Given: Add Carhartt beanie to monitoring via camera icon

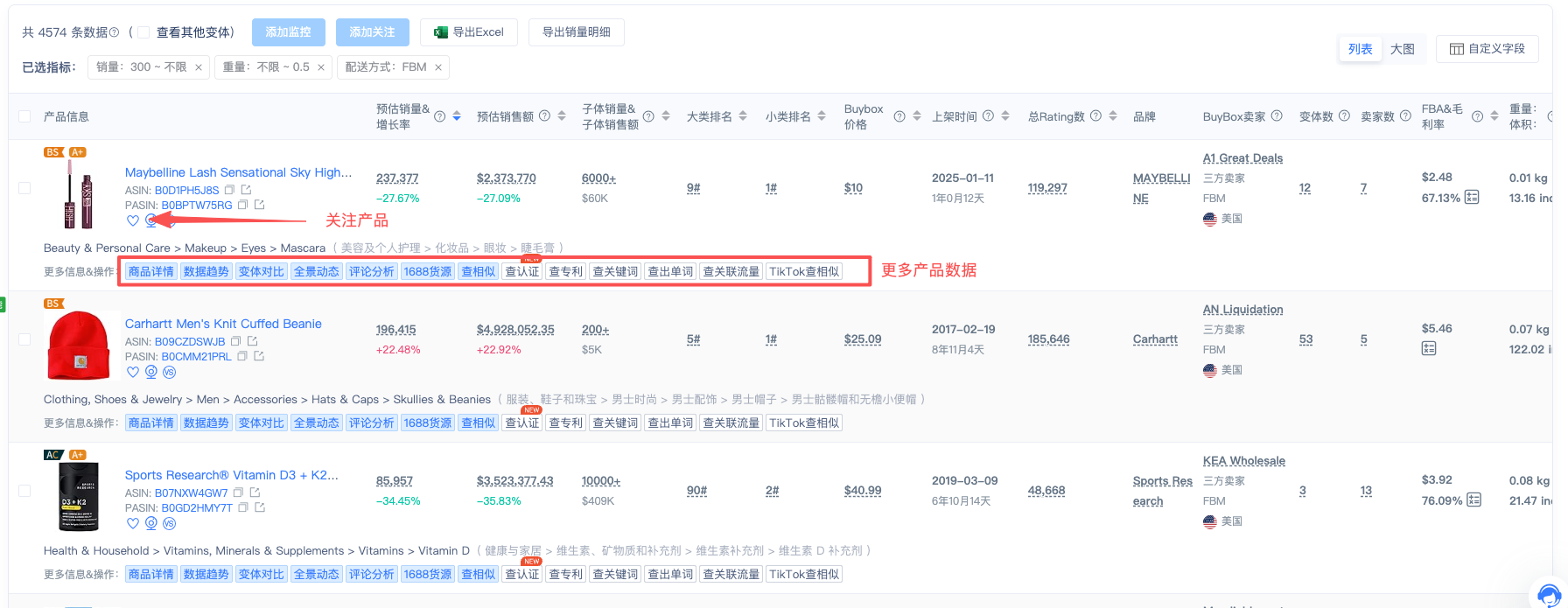Looking at the screenshot, I should pos(151,372).
